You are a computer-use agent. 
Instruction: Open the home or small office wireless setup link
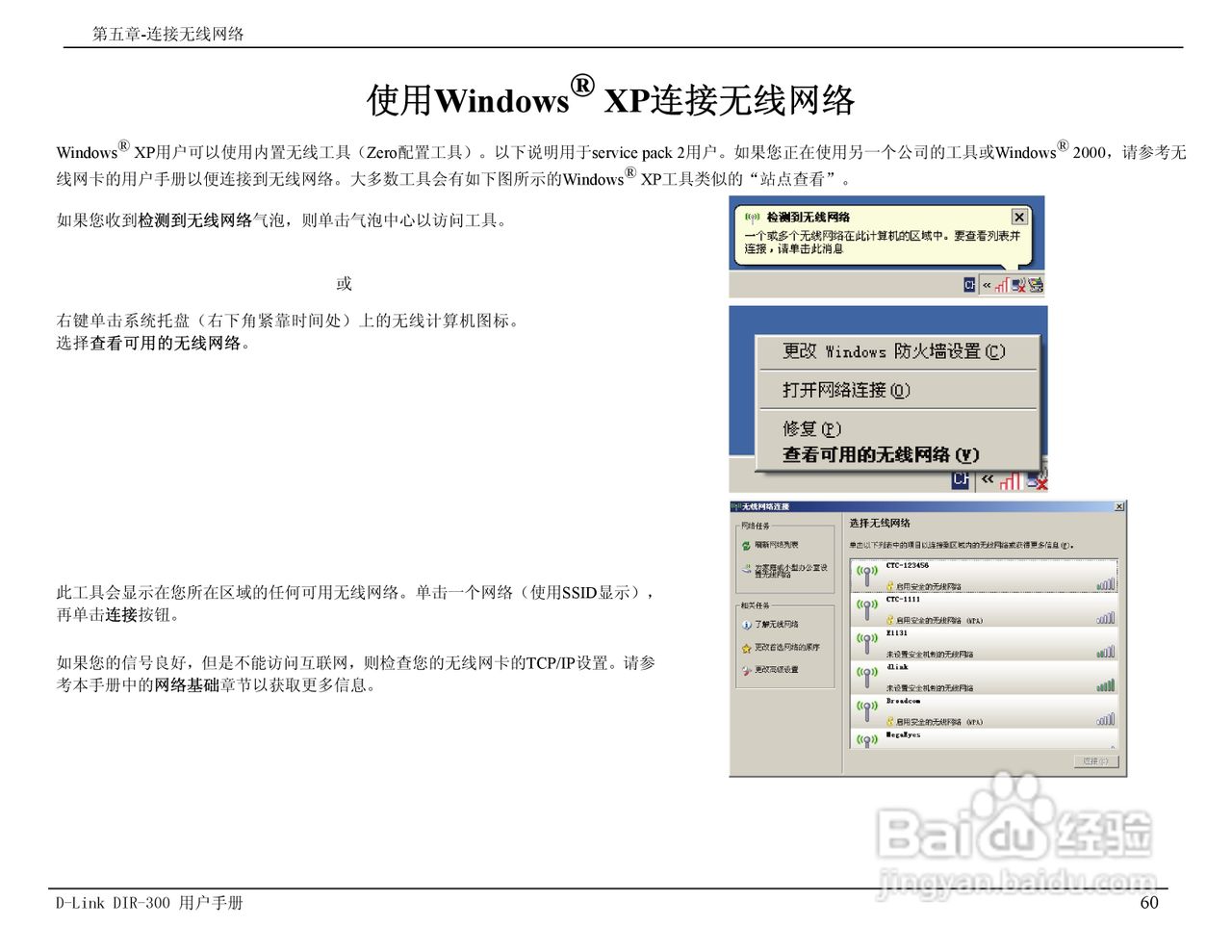point(790,571)
